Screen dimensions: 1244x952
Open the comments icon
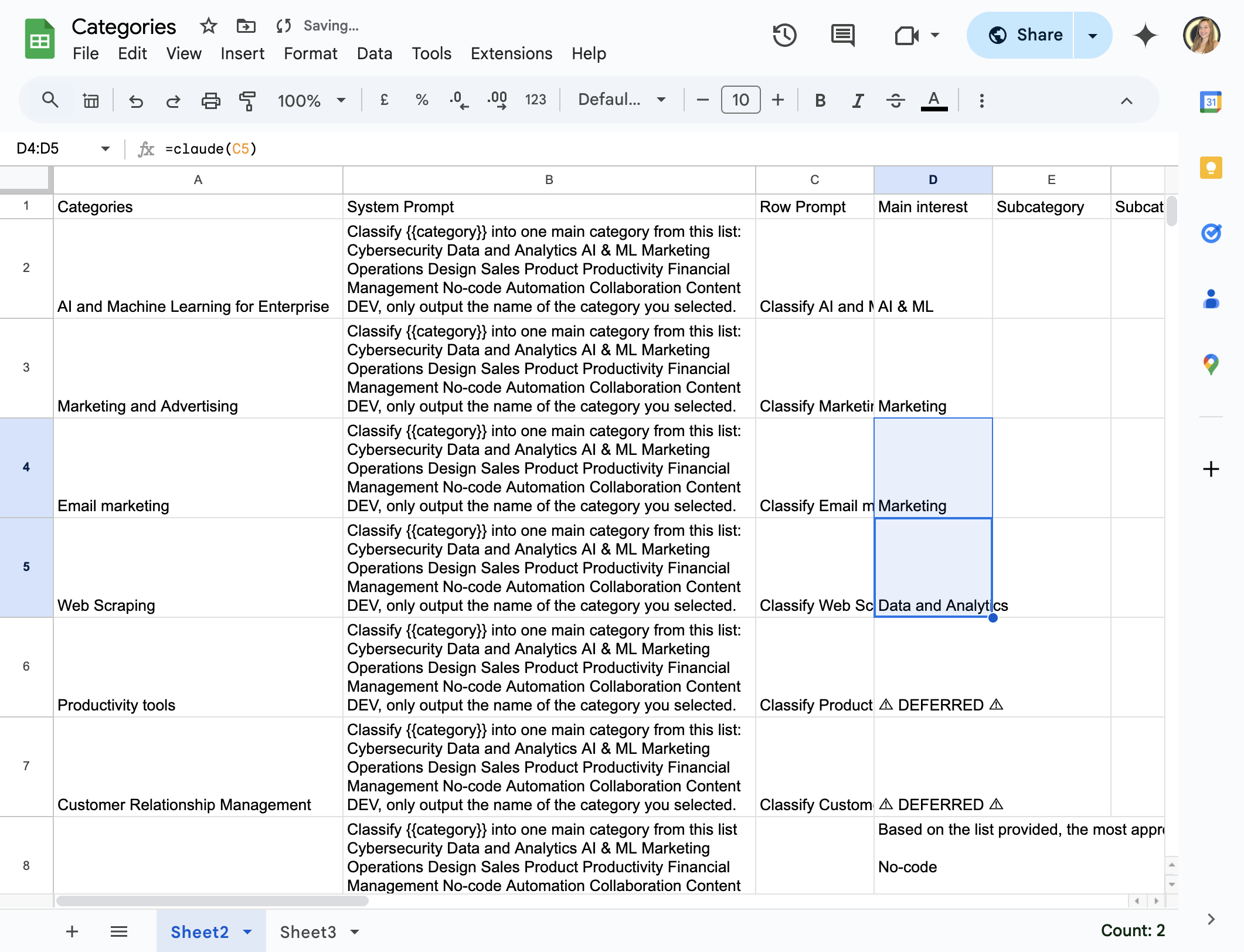click(843, 35)
